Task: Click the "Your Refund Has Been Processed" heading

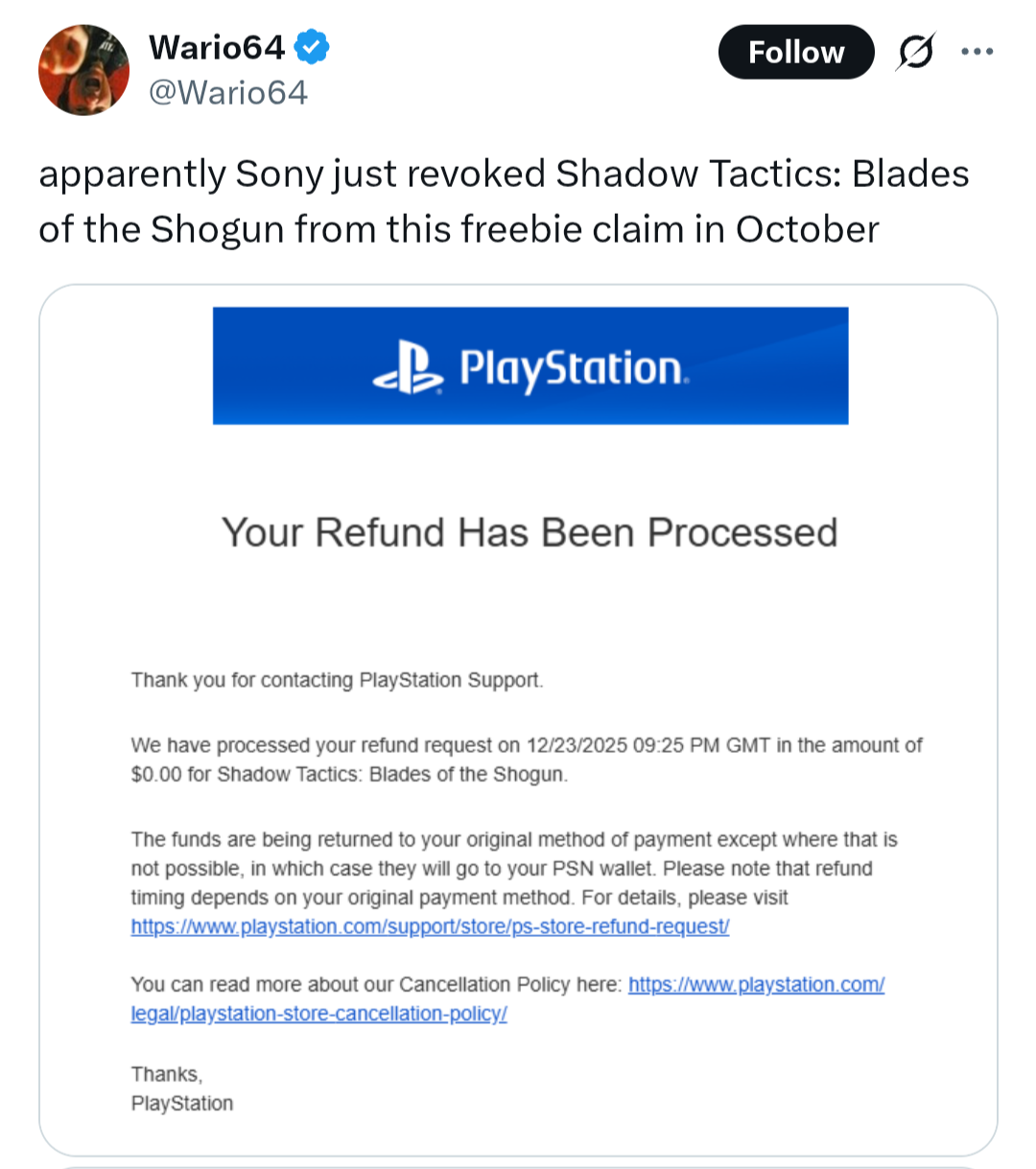Action: click(530, 533)
